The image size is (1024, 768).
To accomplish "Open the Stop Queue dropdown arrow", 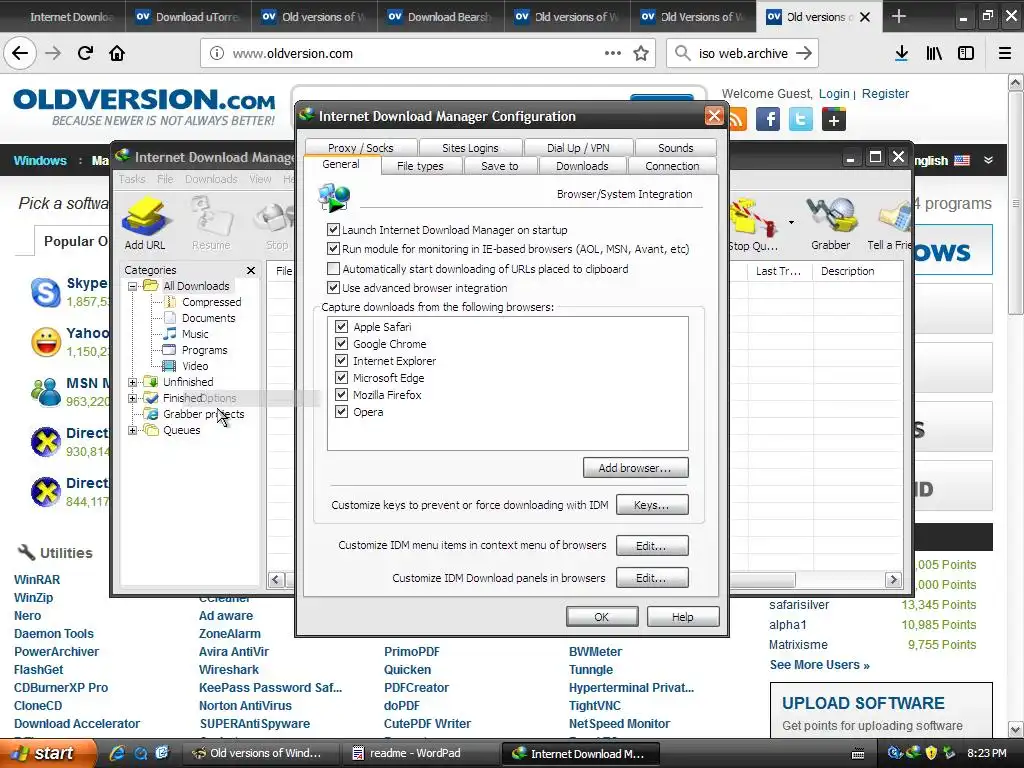I will tap(792, 223).
